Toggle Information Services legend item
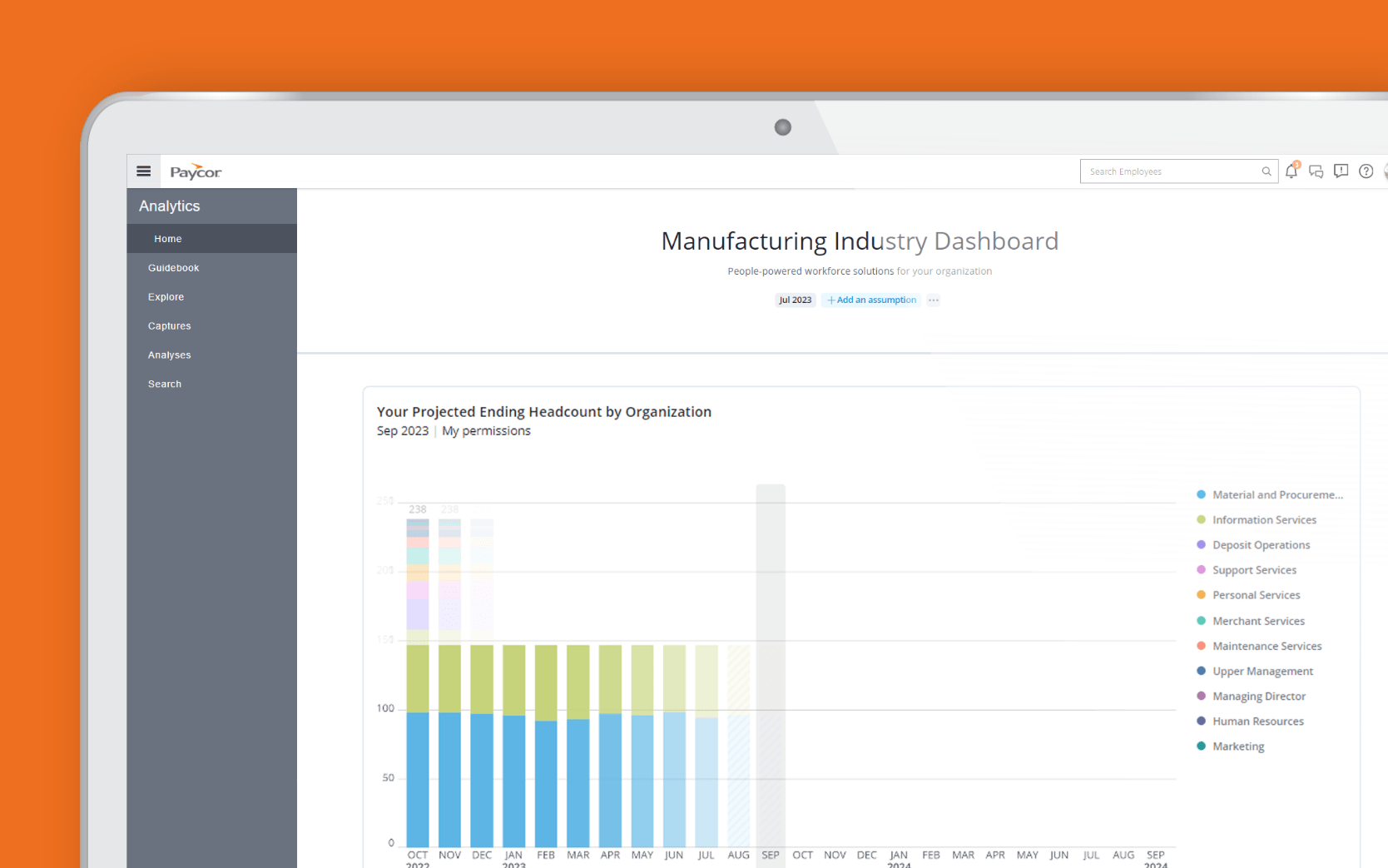This screenshot has width=1388, height=868. (x=1257, y=520)
